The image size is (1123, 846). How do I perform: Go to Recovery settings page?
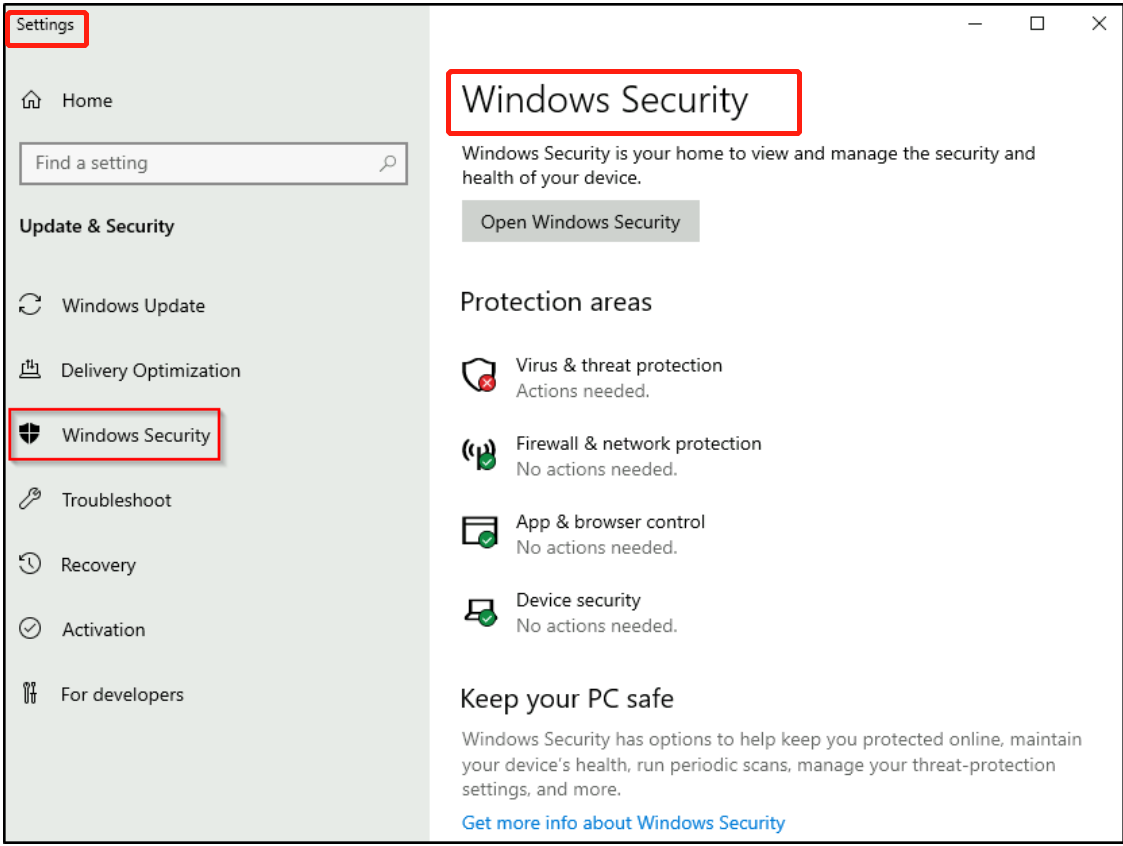[x=98, y=565]
